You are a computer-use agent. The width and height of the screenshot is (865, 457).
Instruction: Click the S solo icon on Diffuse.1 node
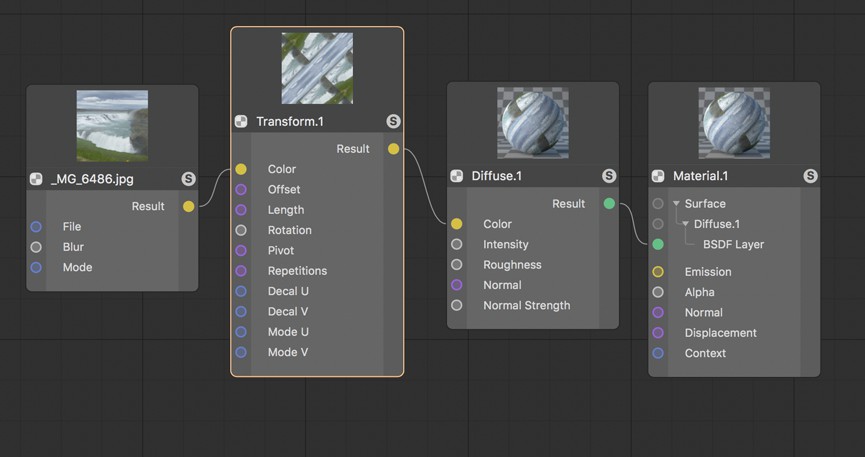pyautogui.click(x=609, y=176)
